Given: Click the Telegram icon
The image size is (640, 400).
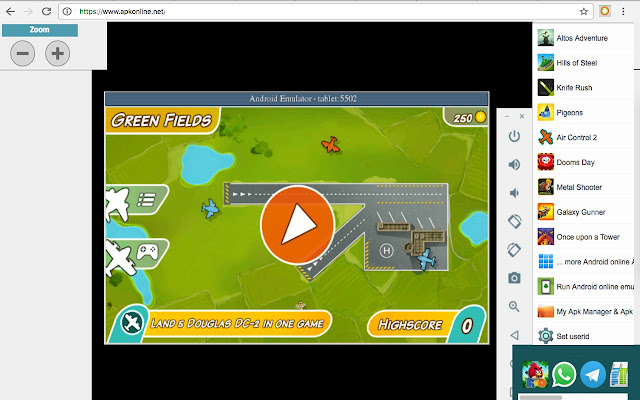Looking at the screenshot, I should 593,374.
